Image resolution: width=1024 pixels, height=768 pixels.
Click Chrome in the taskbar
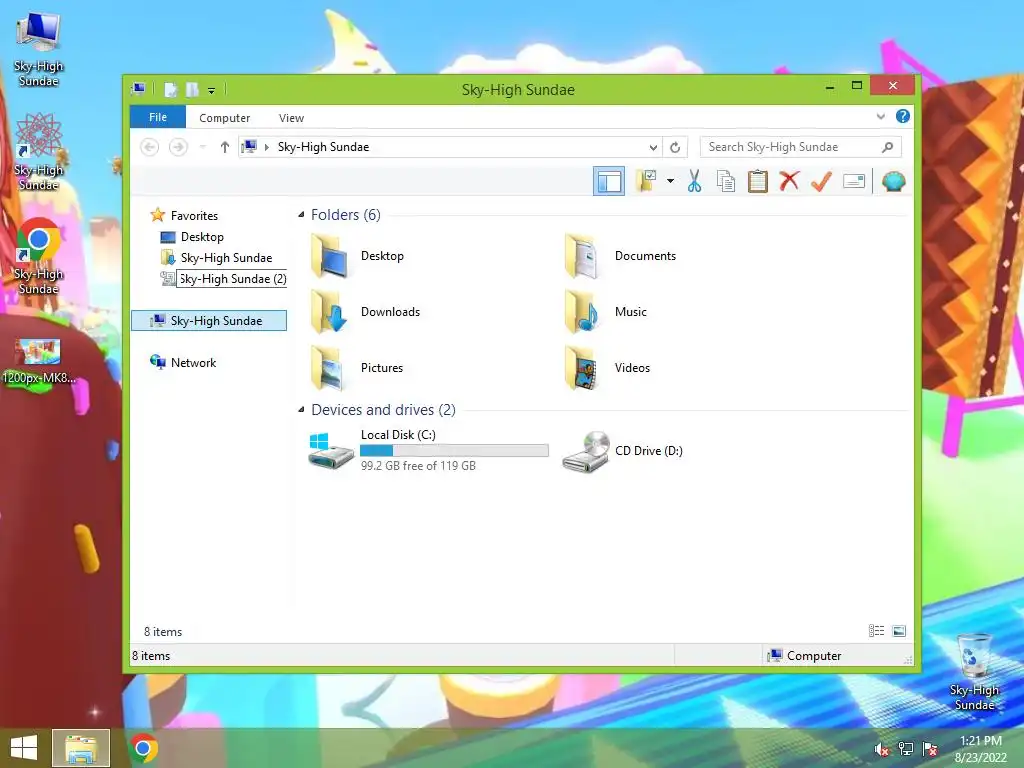click(144, 748)
